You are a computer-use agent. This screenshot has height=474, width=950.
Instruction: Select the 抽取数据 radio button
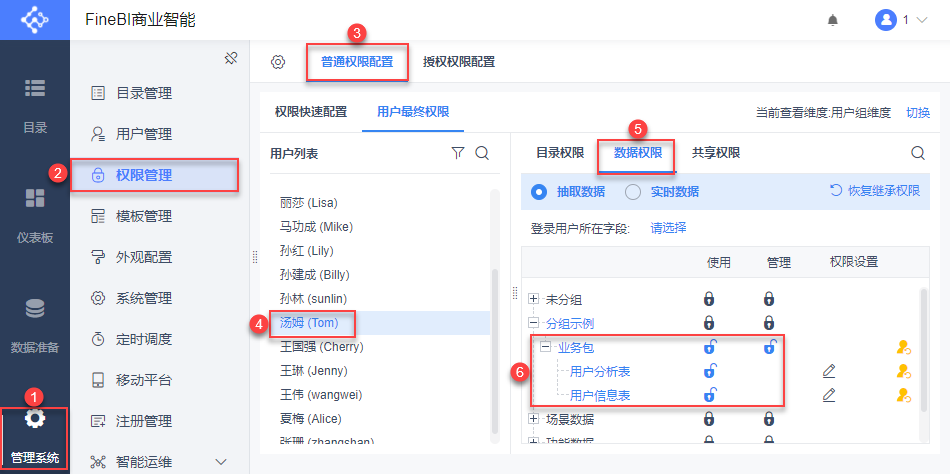(539, 191)
